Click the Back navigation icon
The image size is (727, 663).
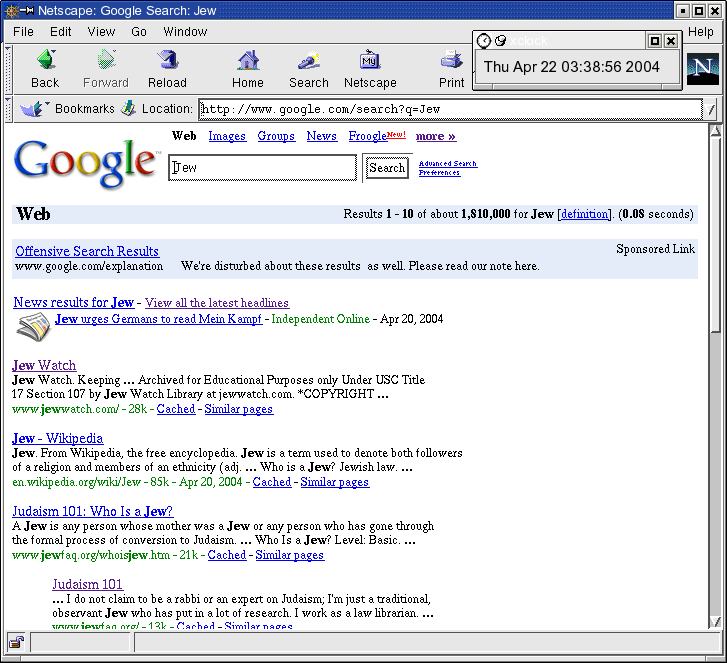(45, 60)
